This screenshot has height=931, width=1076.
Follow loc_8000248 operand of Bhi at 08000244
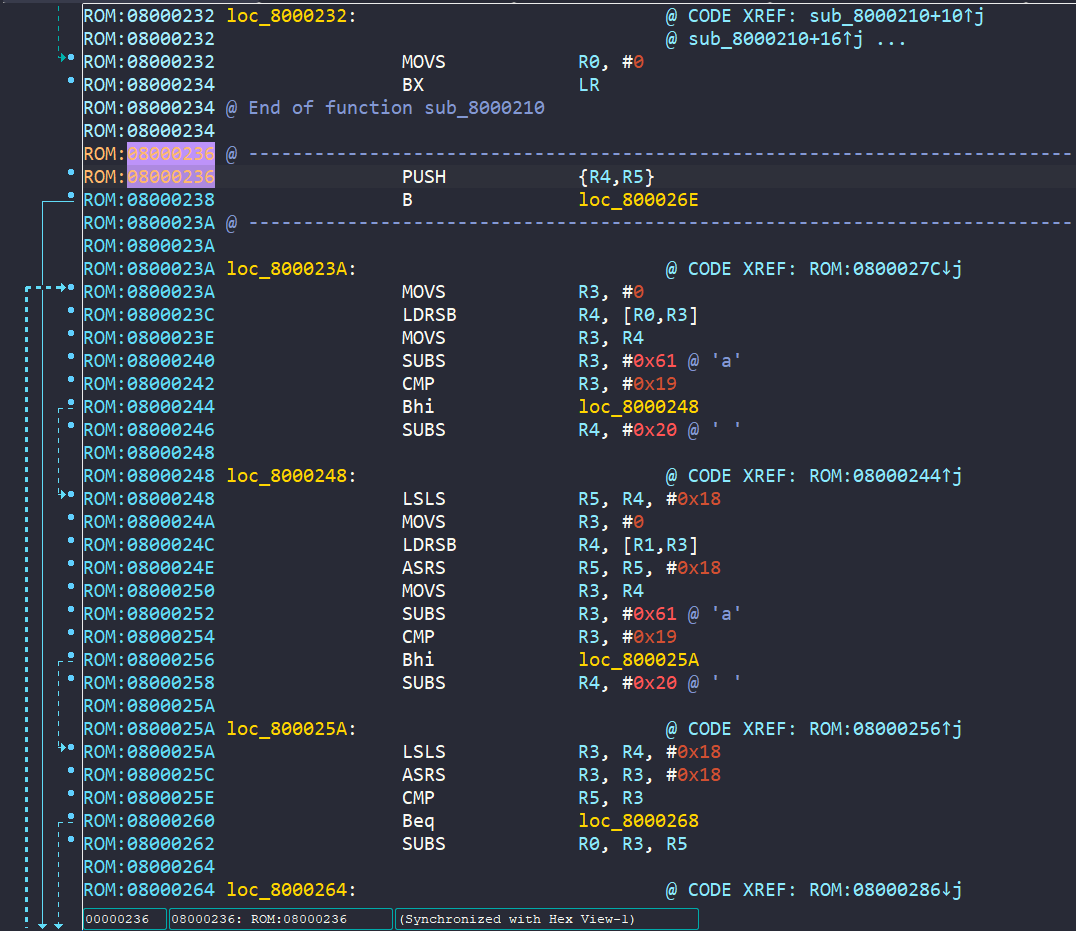click(638, 407)
